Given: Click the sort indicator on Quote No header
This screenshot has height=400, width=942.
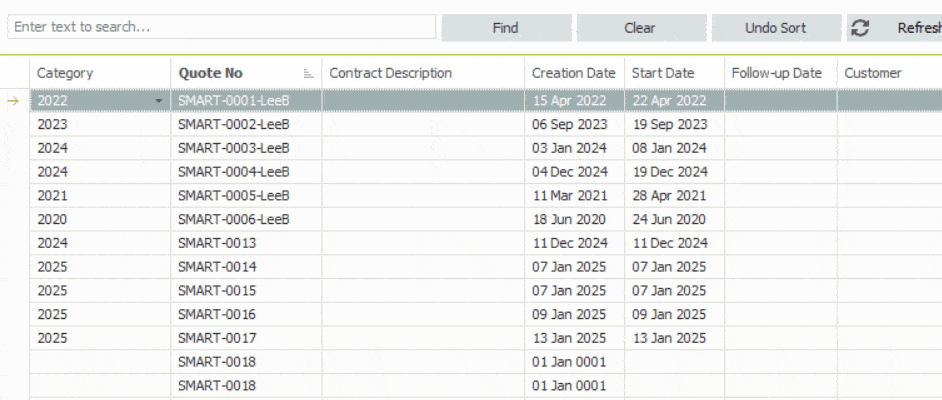Looking at the screenshot, I should 308,74.
